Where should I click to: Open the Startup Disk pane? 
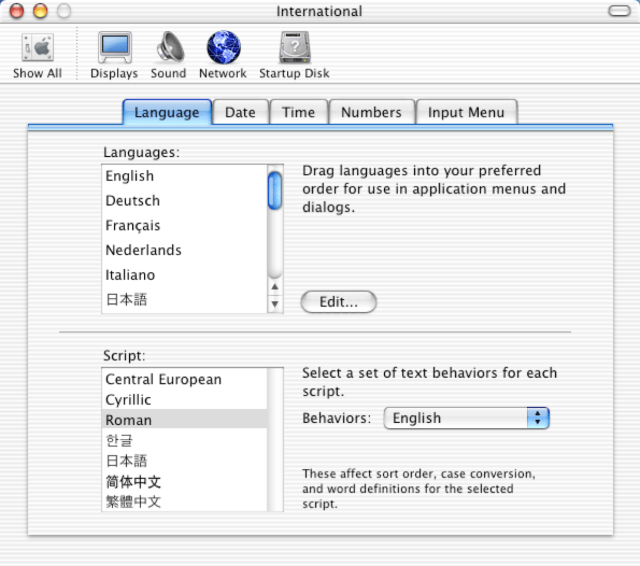(294, 55)
